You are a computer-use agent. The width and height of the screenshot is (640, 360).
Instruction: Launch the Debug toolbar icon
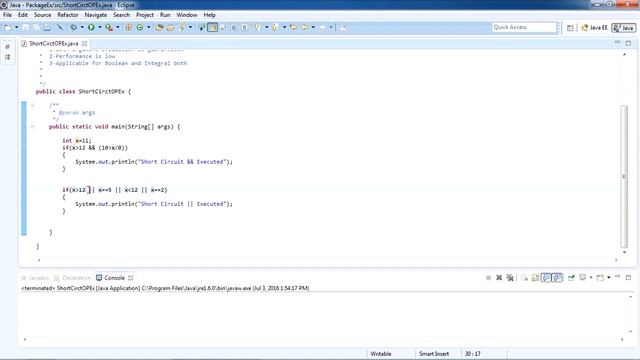pos(73,27)
